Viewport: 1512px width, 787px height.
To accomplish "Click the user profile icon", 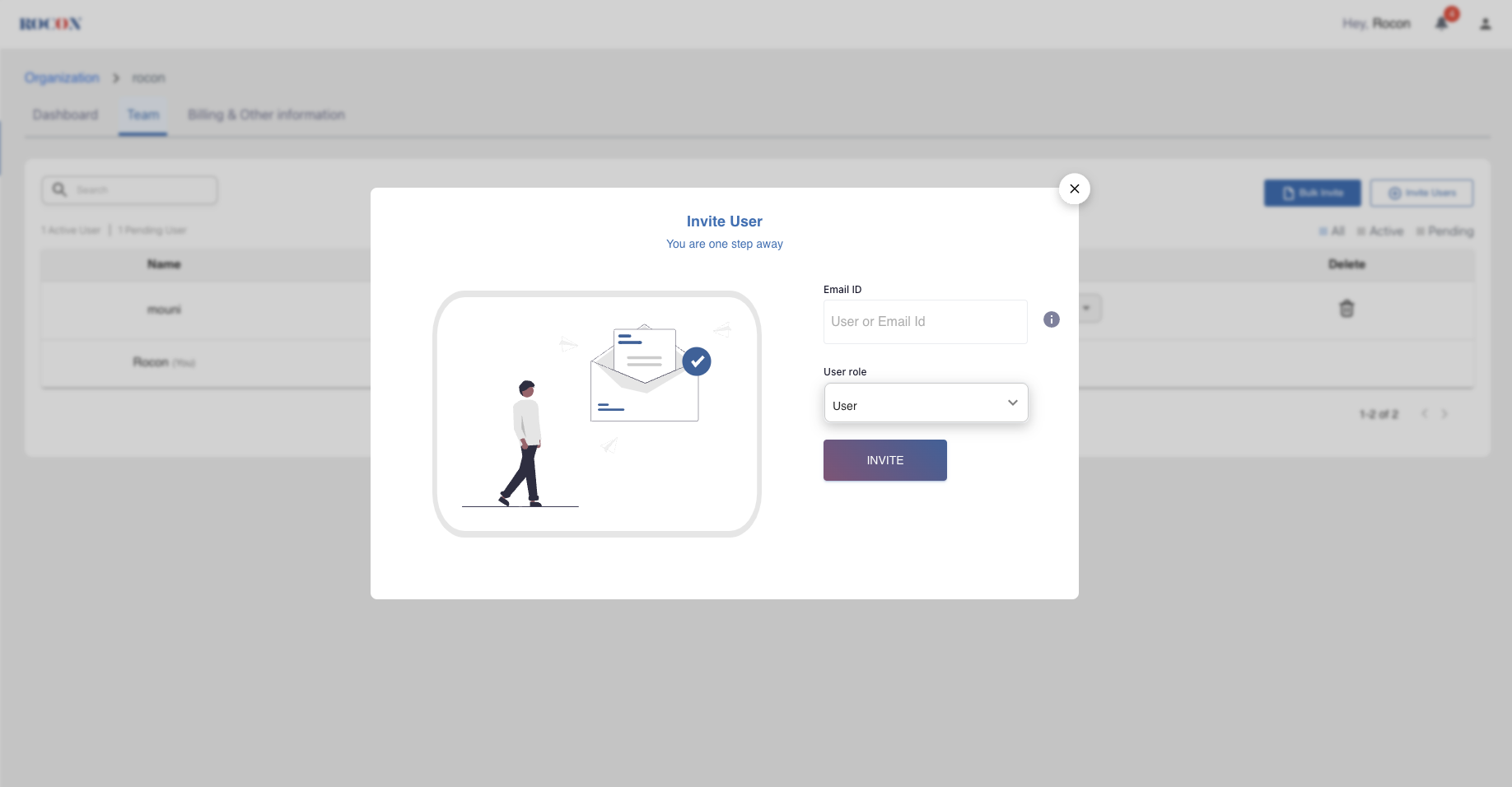I will pos(1486,24).
